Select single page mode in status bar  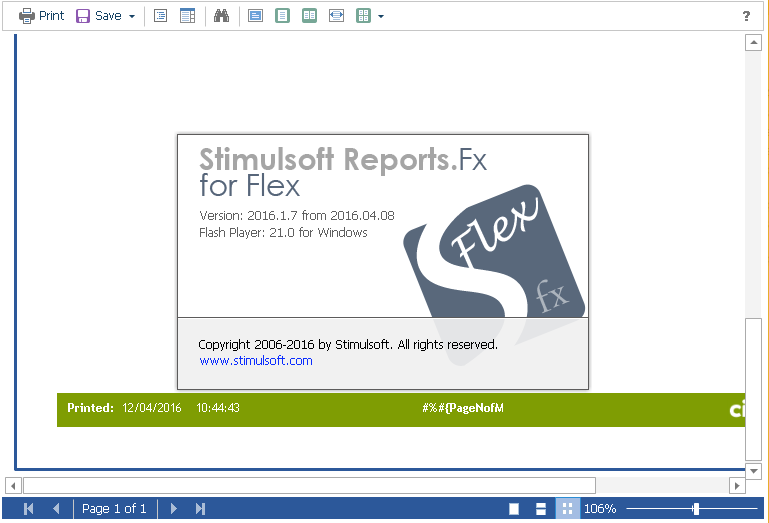click(x=514, y=509)
